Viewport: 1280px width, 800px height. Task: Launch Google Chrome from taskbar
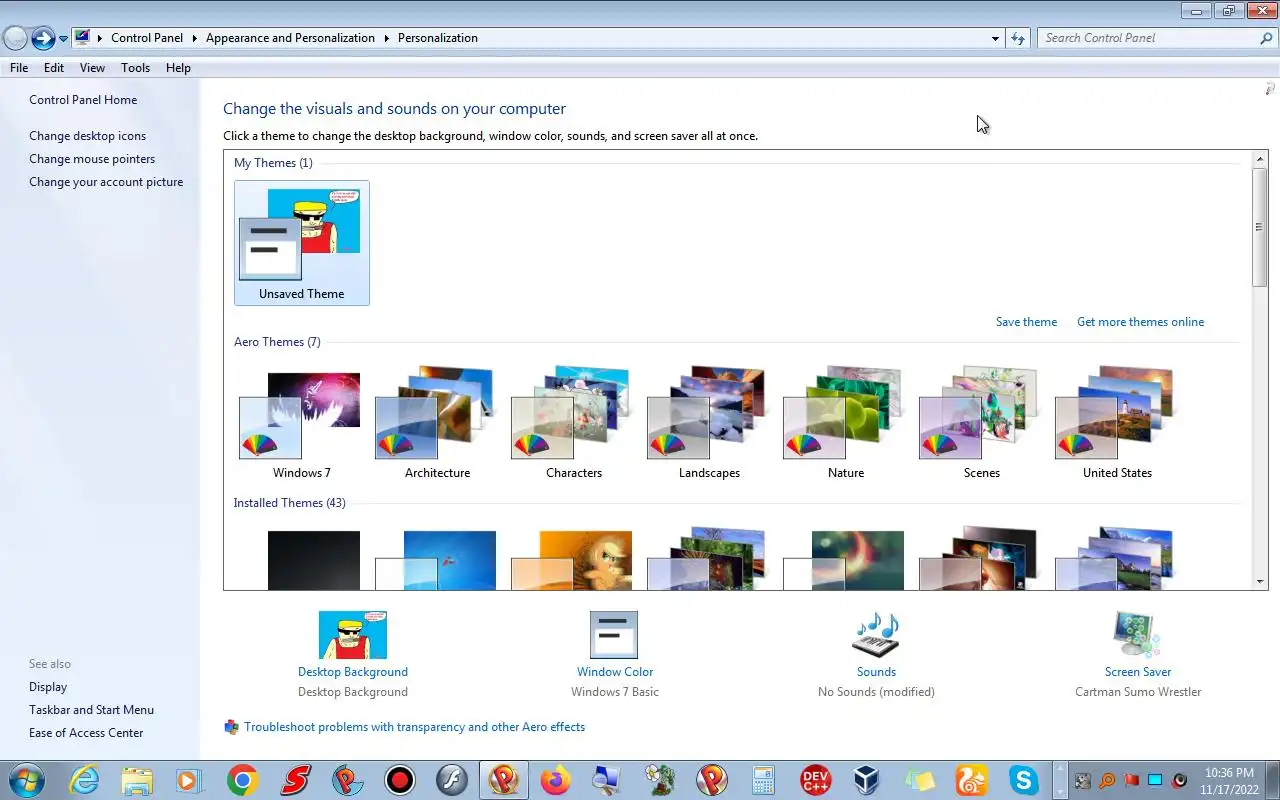(242, 780)
